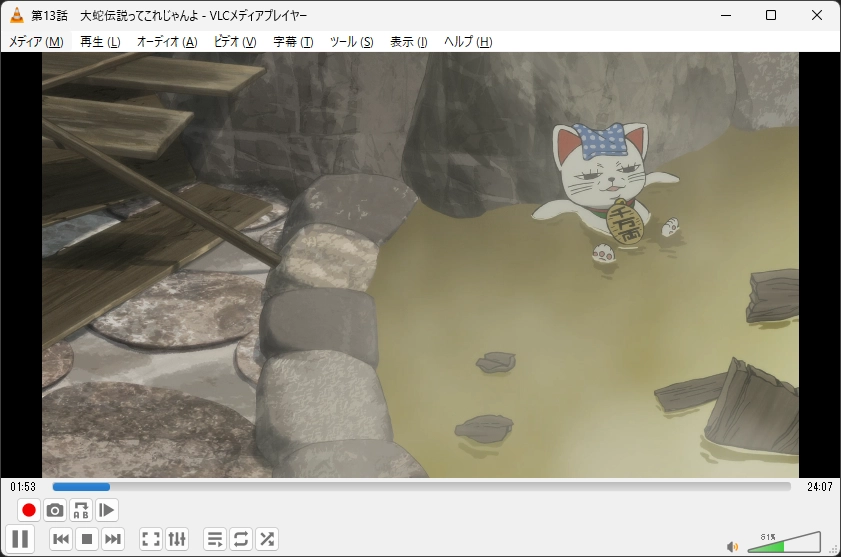Open the メディア (M) menu
Screen dimensions: 841x557
click(36, 42)
